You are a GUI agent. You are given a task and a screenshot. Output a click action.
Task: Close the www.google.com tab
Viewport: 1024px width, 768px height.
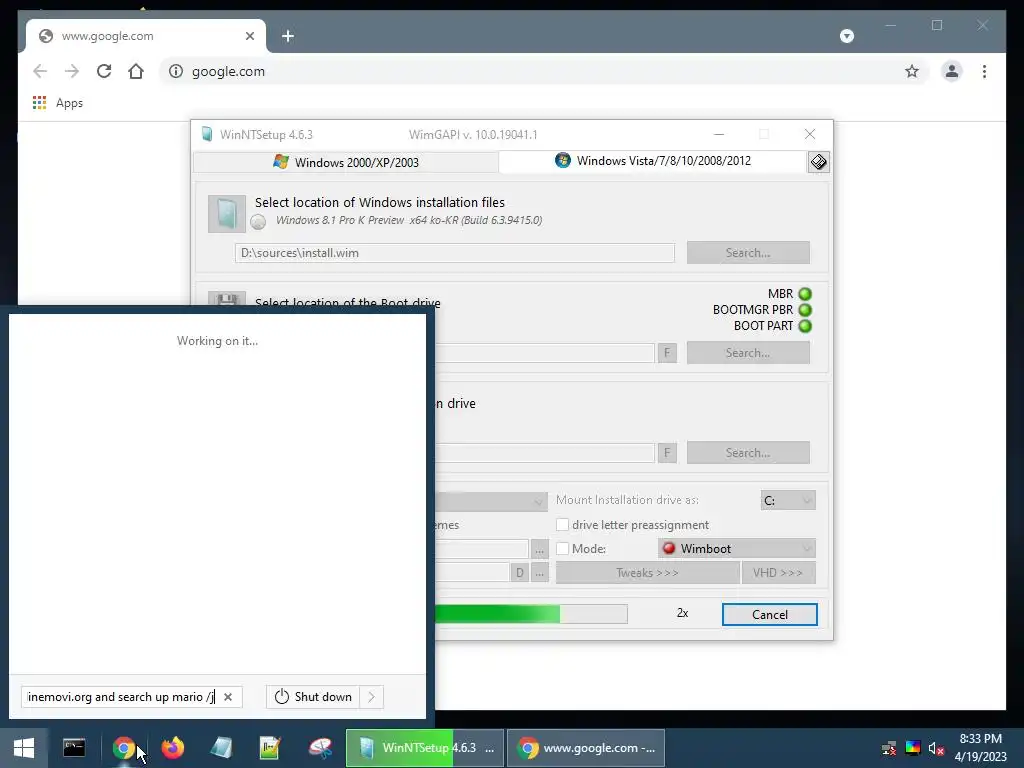coord(249,36)
